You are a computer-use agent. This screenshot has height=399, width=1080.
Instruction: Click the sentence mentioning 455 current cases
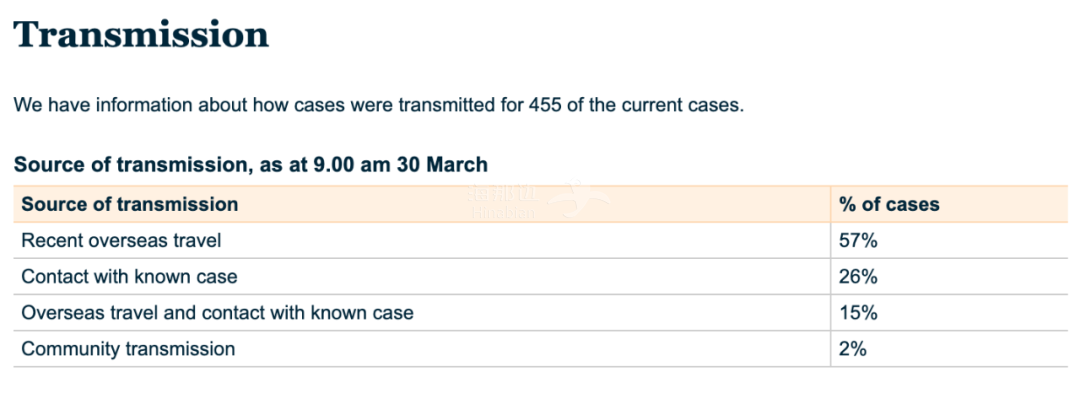point(379,106)
